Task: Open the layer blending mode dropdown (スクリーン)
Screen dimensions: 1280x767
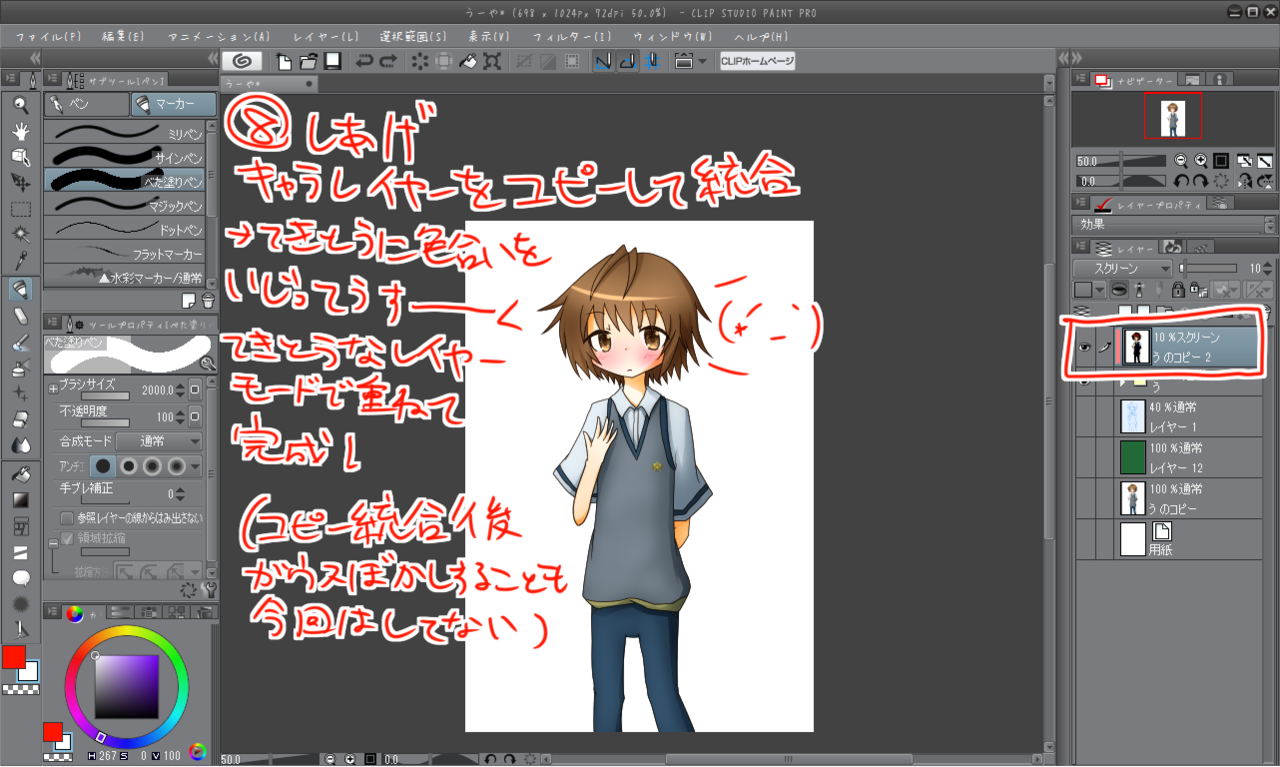Action: pos(1122,268)
